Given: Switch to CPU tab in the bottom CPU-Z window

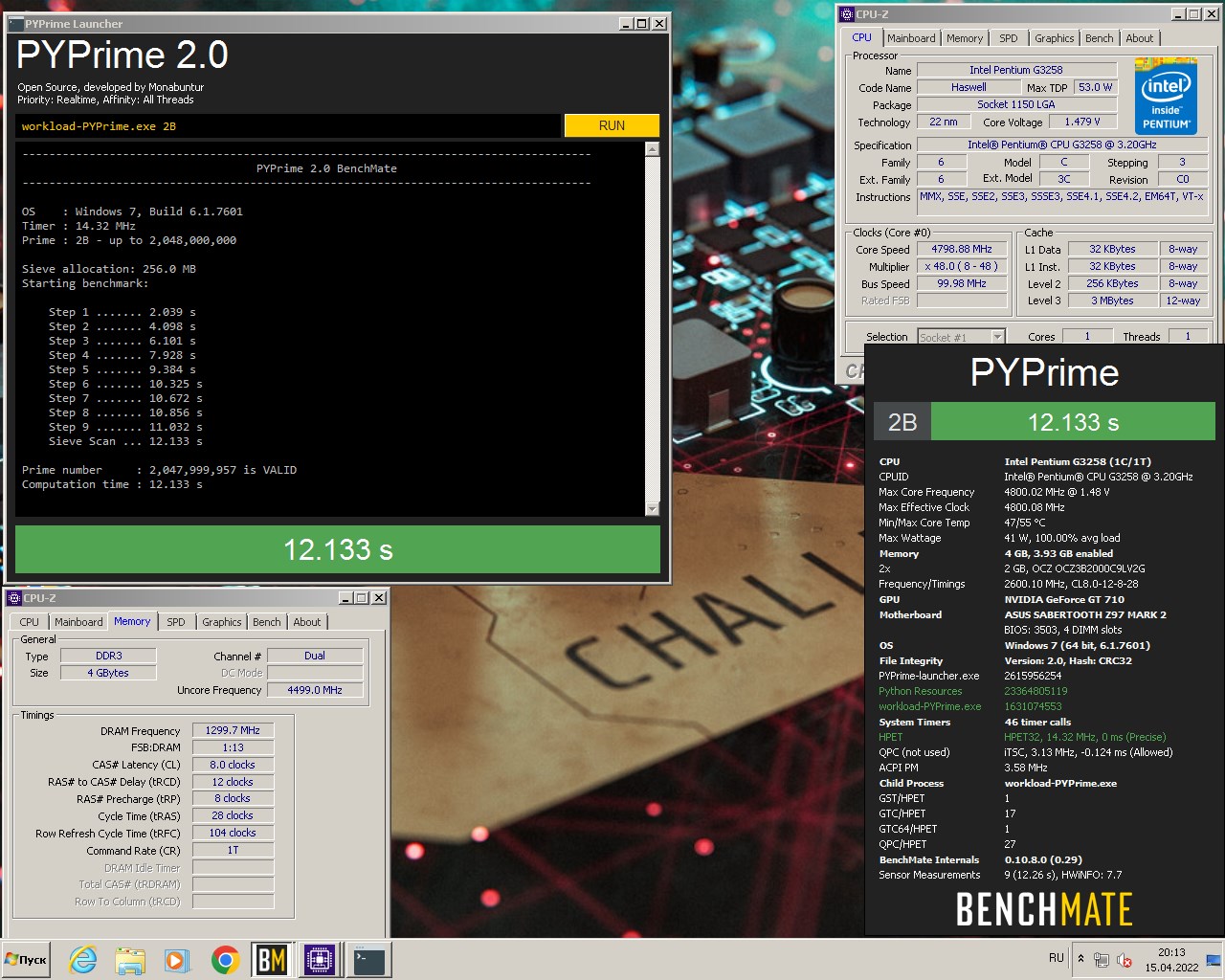Looking at the screenshot, I should (x=30, y=622).
